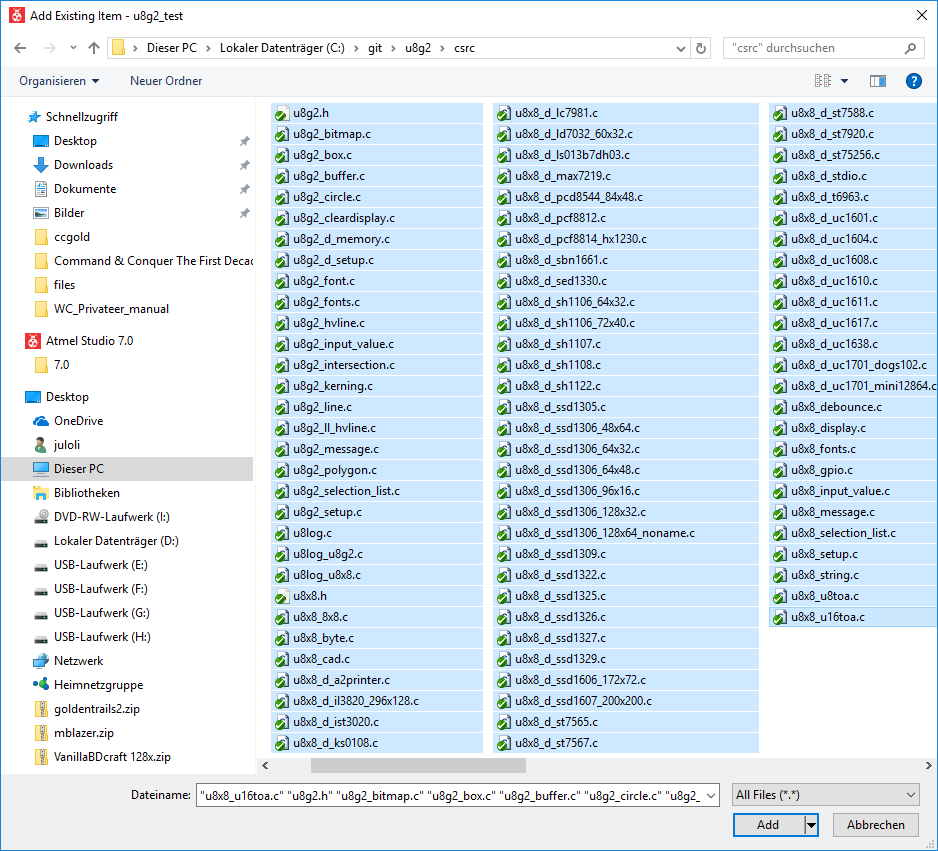This screenshot has height=851, width=938.
Task: Expand the Add button split arrow
Action: point(811,825)
